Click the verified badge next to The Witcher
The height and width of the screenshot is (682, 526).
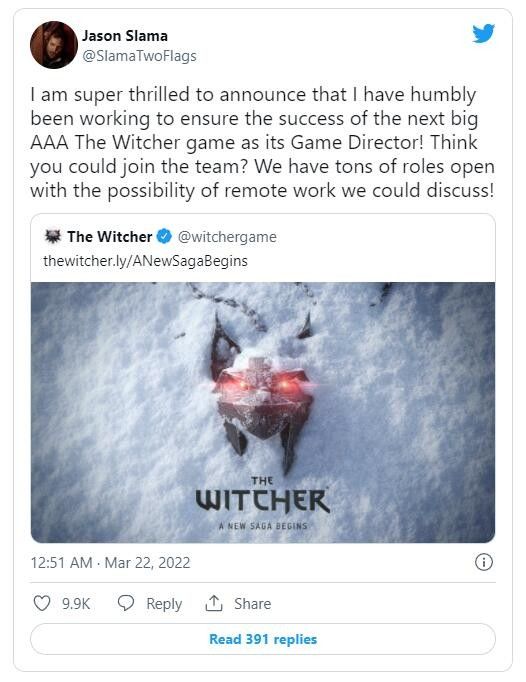(164, 237)
